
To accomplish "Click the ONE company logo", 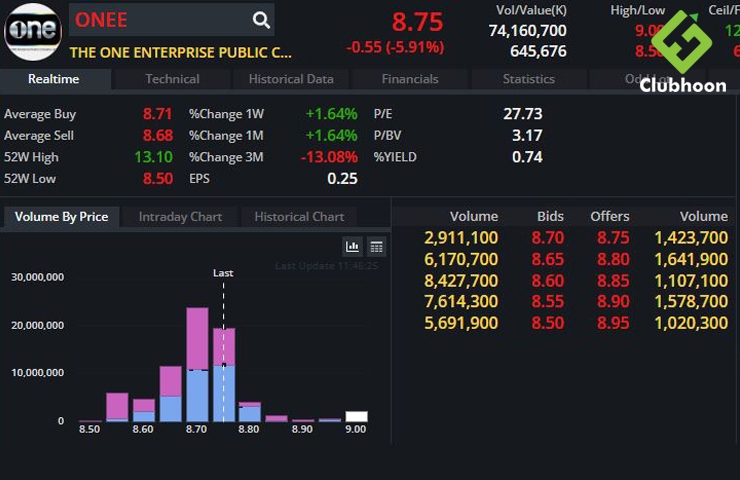I will [x=33, y=31].
